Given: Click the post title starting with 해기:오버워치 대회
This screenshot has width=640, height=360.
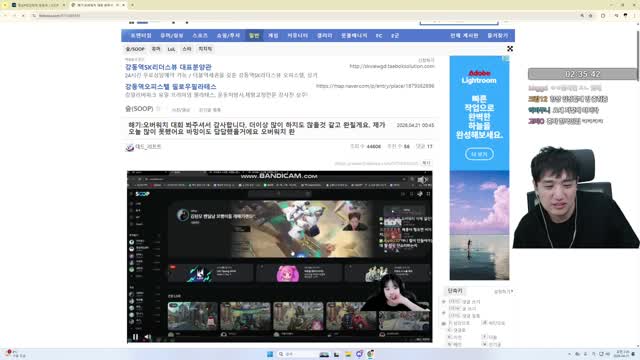Looking at the screenshot, I should pos(257,128).
